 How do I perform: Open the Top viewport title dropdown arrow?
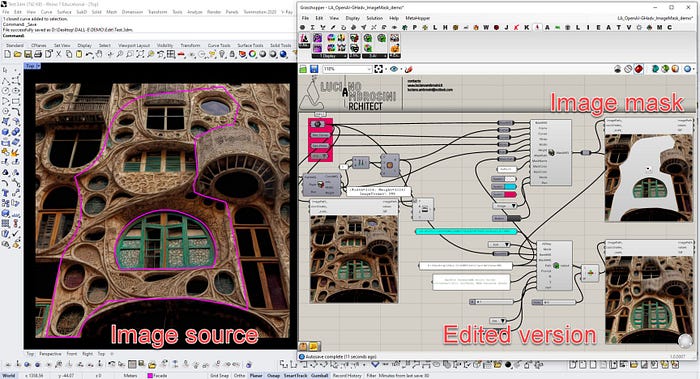(x=38, y=66)
